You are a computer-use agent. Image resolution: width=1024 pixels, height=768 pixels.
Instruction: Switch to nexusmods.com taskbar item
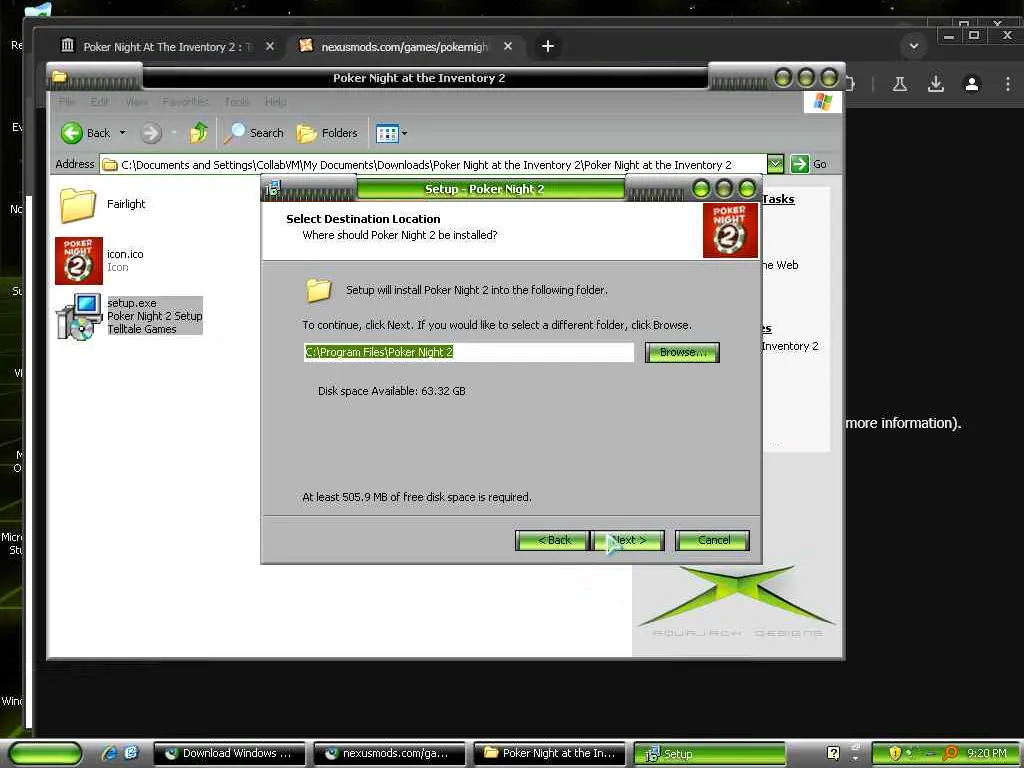(x=390, y=754)
